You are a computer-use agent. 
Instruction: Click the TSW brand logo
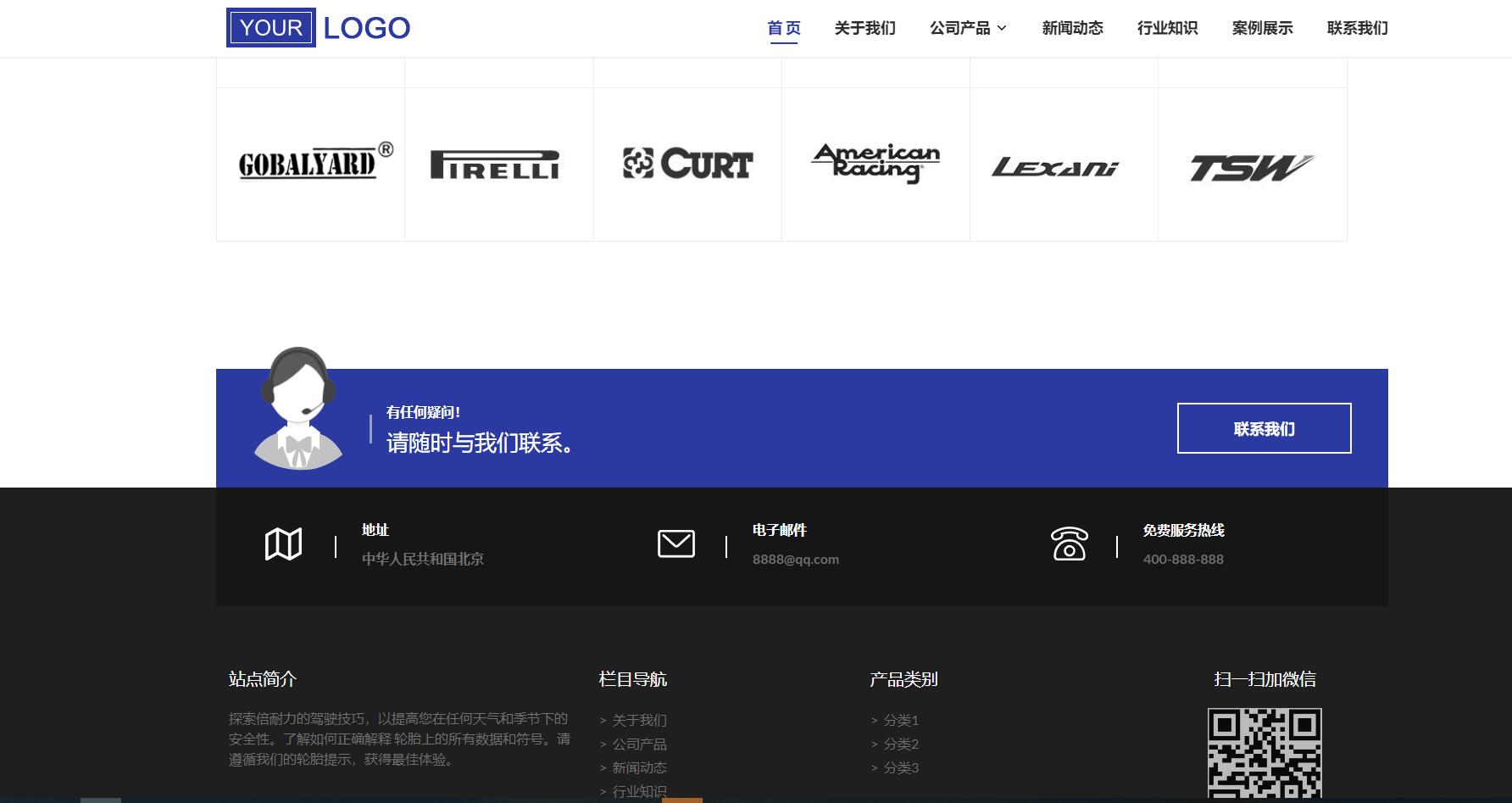point(1251,168)
